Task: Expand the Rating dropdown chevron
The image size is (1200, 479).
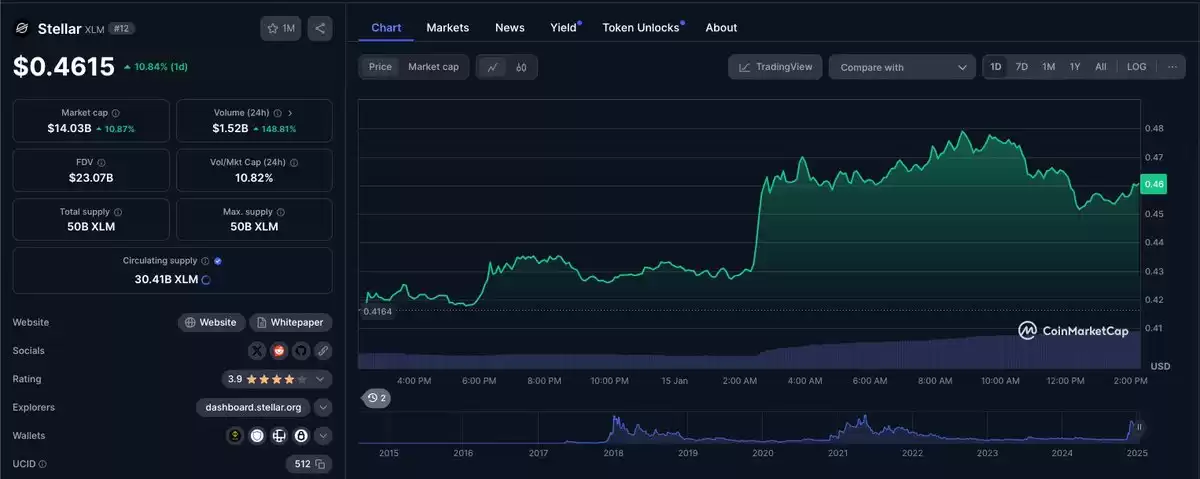Action: (x=320, y=379)
